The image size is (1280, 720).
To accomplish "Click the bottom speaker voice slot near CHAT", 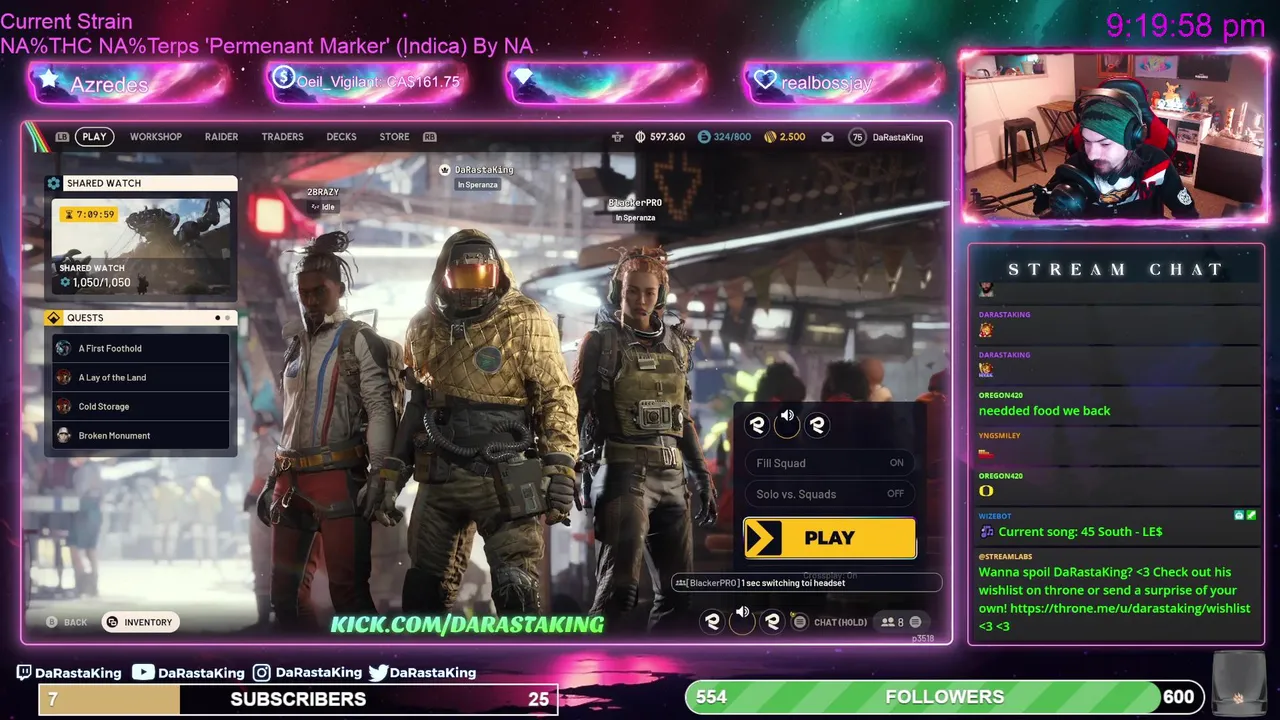I will pos(742,619).
